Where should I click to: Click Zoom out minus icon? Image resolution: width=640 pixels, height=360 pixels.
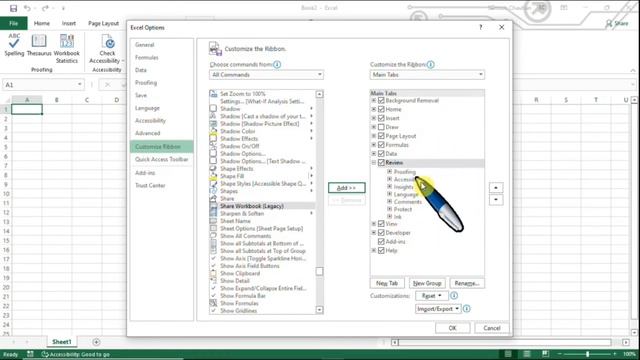click(560, 354)
